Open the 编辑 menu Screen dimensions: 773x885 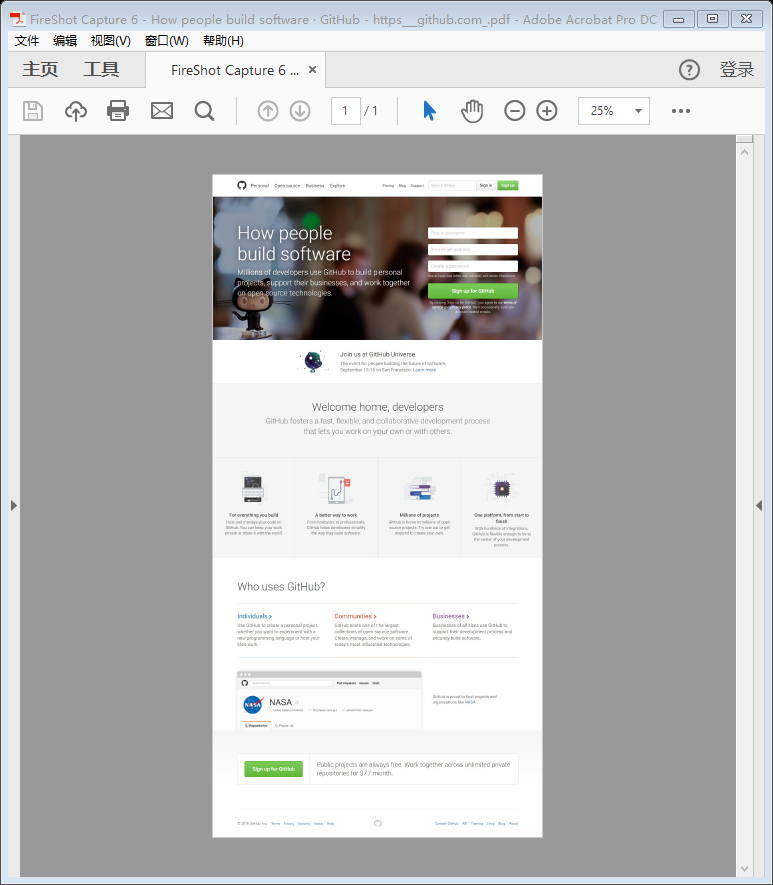point(65,41)
